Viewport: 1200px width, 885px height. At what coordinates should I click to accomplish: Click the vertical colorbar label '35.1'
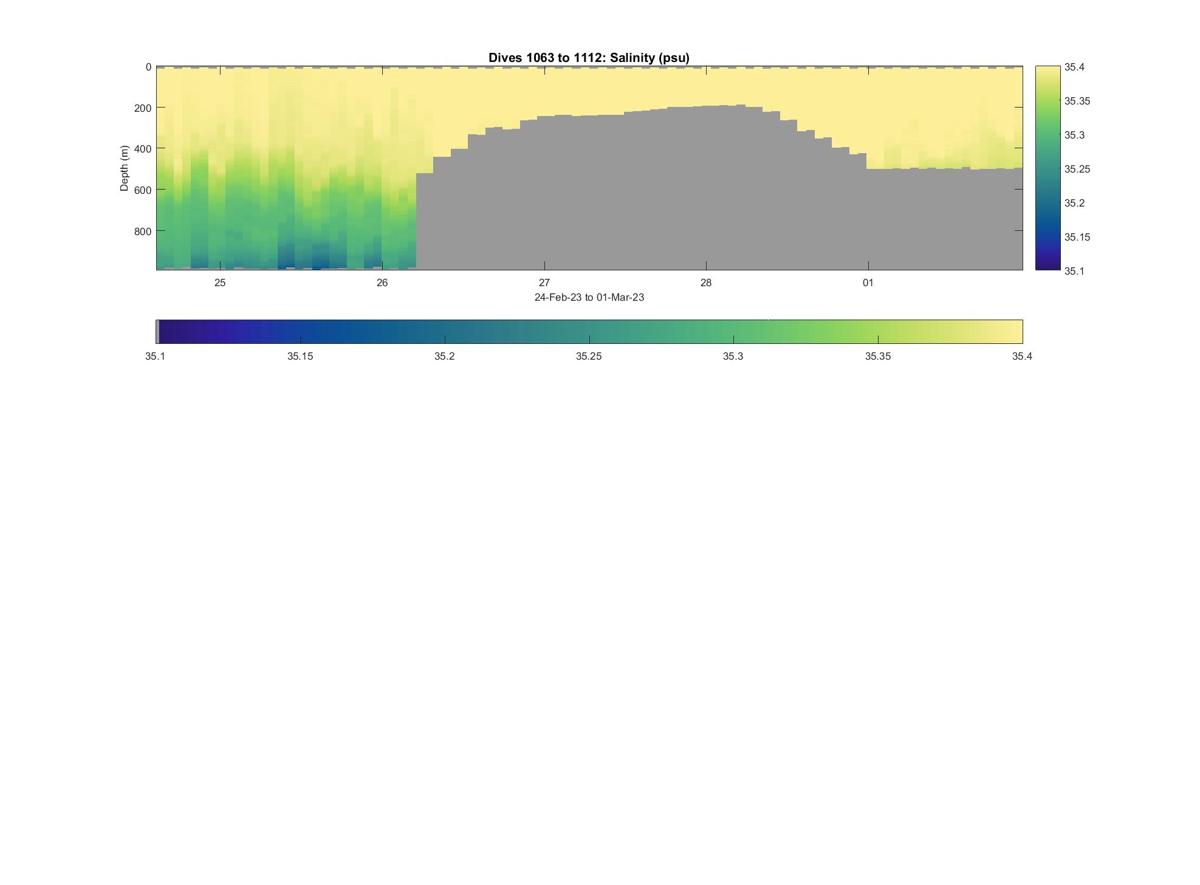(x=1074, y=270)
